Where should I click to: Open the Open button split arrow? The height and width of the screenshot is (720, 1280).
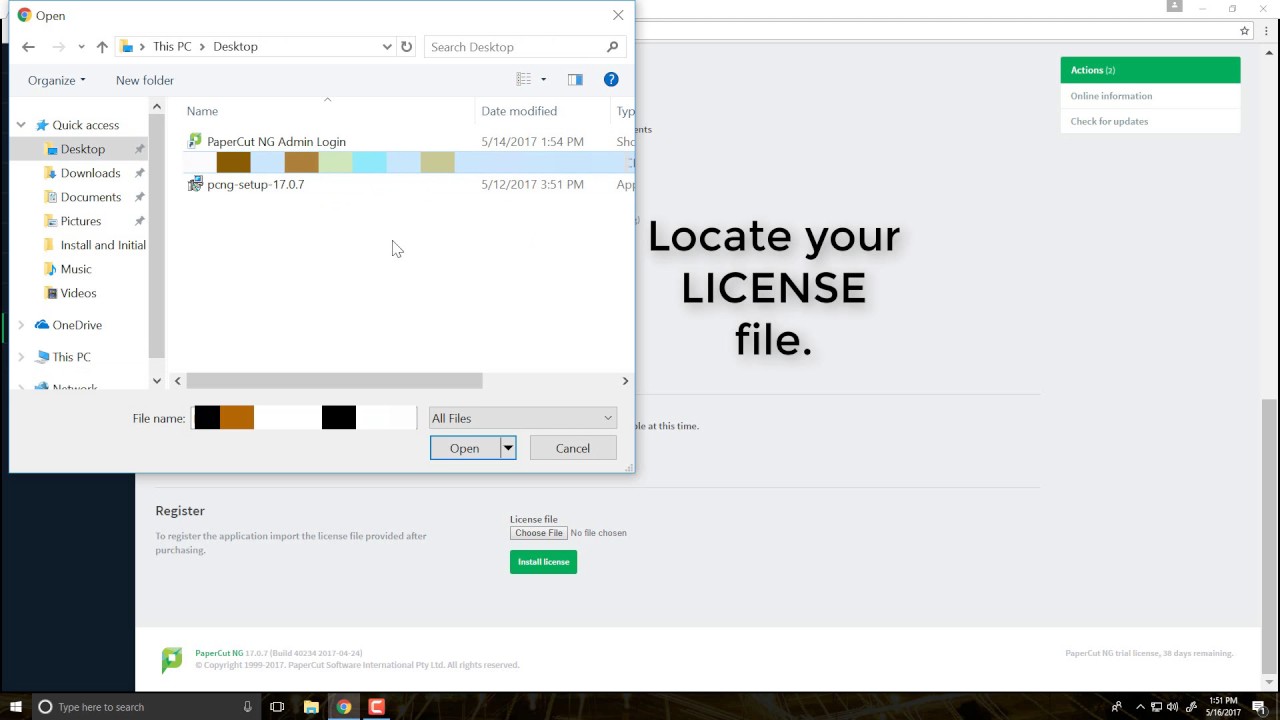click(x=508, y=448)
